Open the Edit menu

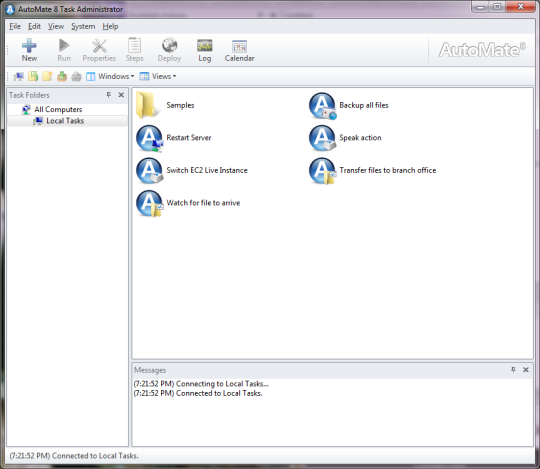[x=34, y=27]
